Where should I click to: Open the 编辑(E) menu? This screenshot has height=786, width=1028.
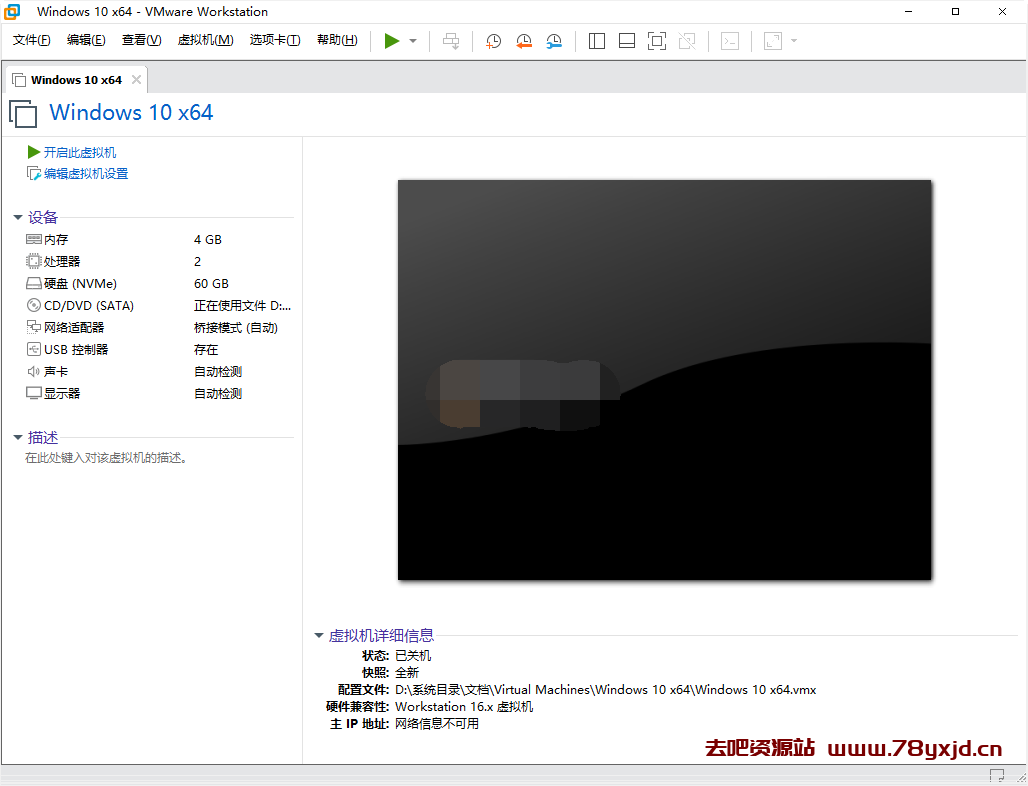tap(86, 40)
